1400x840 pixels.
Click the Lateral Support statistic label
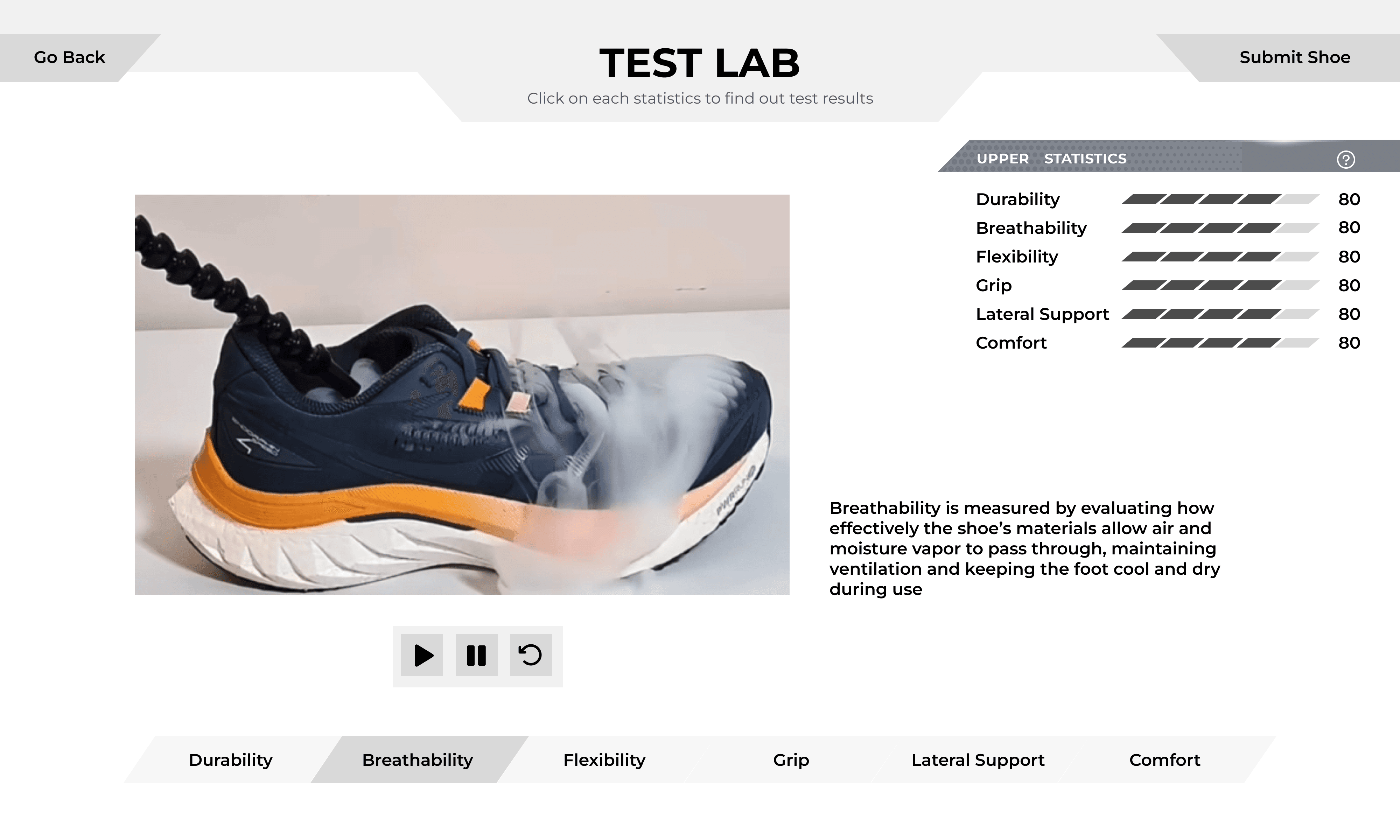coord(1042,314)
